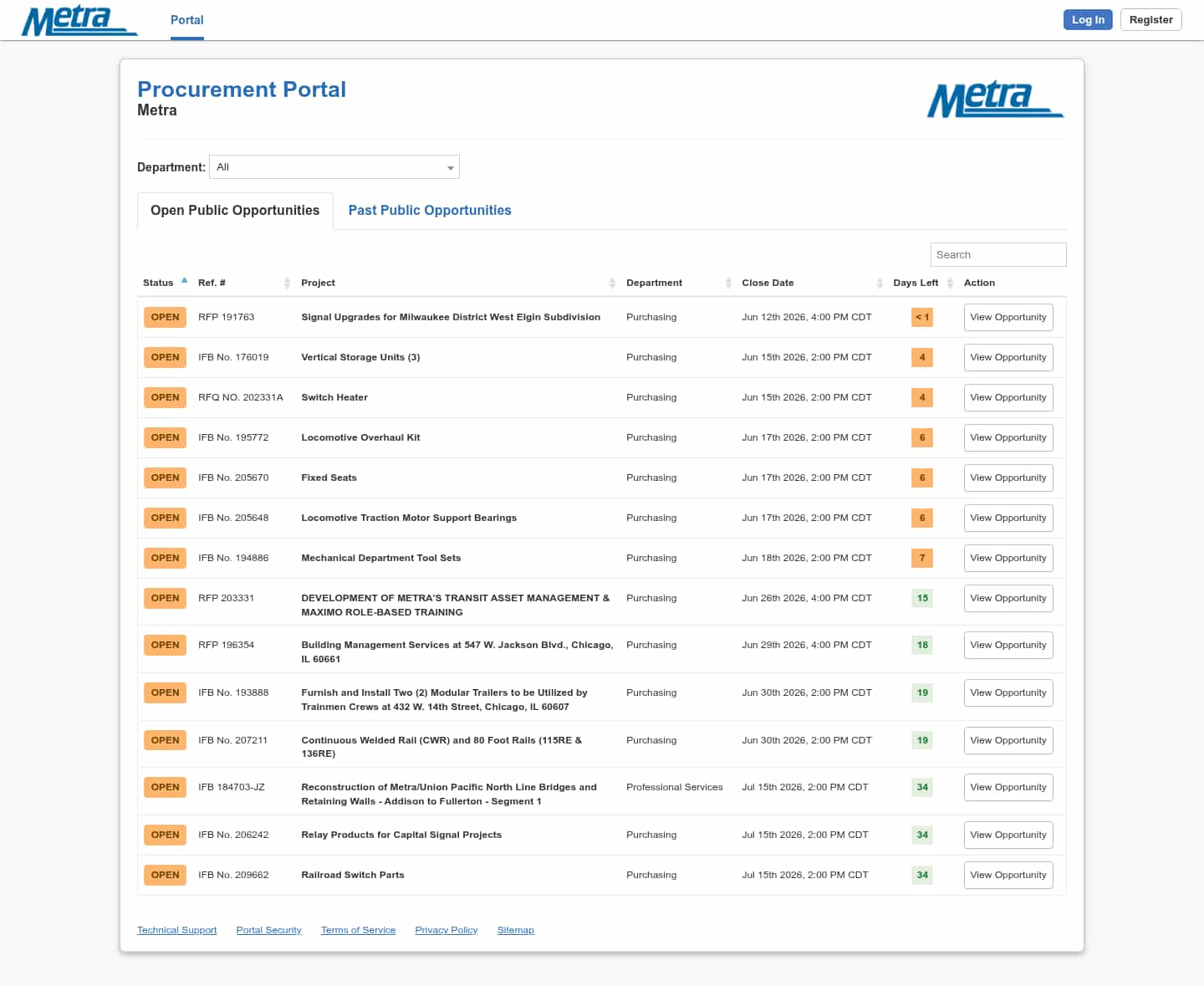
Task: Click the opportunities Search field
Action: point(998,254)
